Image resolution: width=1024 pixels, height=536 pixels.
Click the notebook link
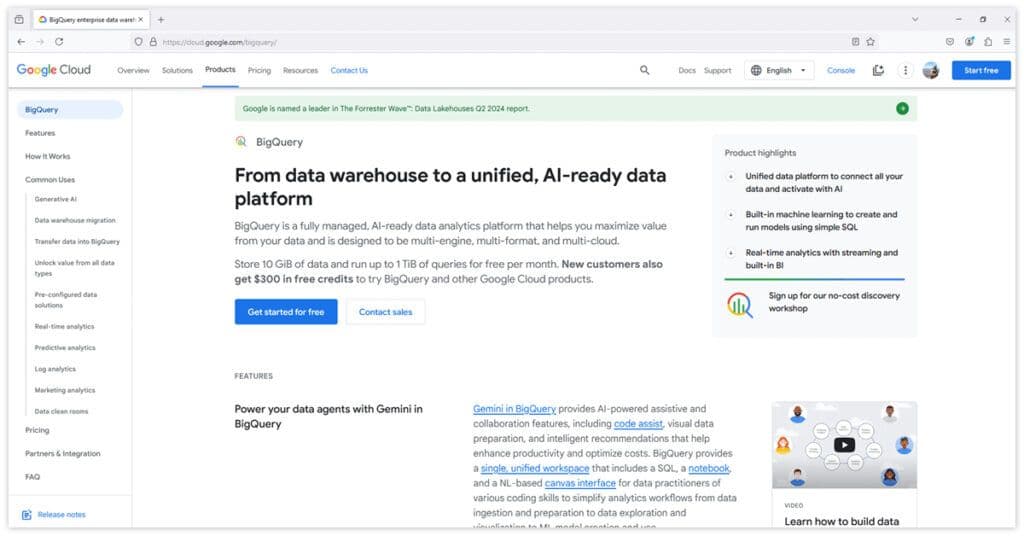click(x=709, y=468)
